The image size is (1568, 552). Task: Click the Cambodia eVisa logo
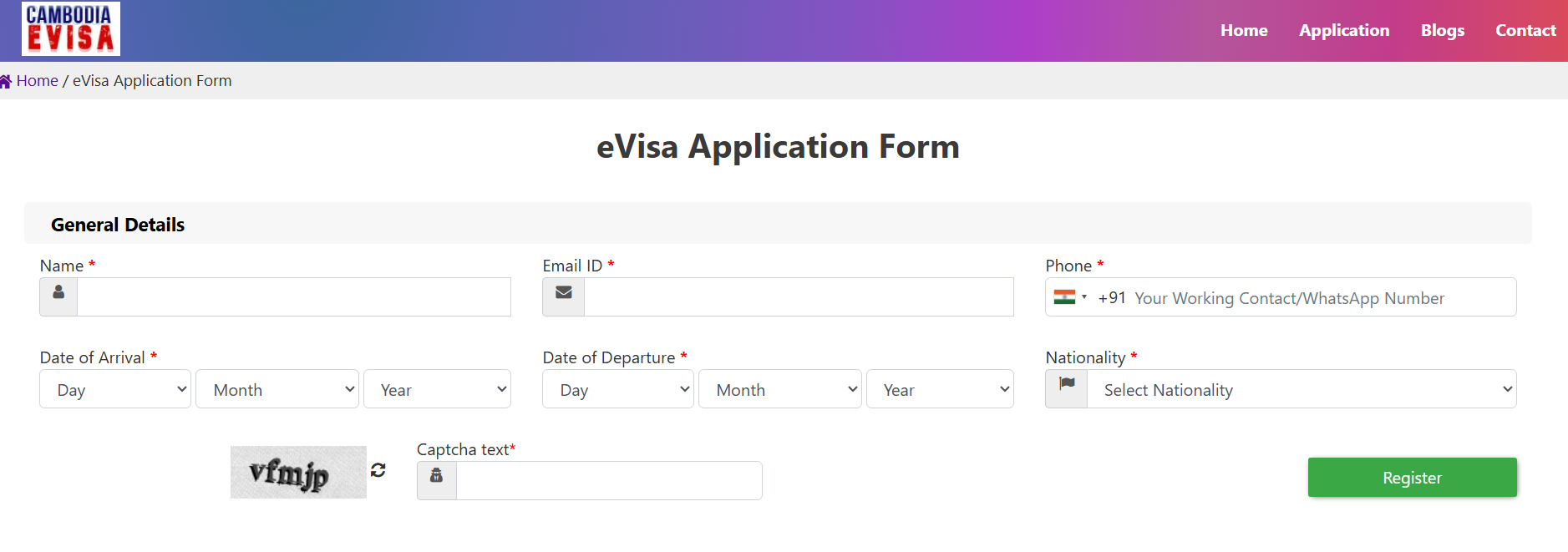point(71,28)
